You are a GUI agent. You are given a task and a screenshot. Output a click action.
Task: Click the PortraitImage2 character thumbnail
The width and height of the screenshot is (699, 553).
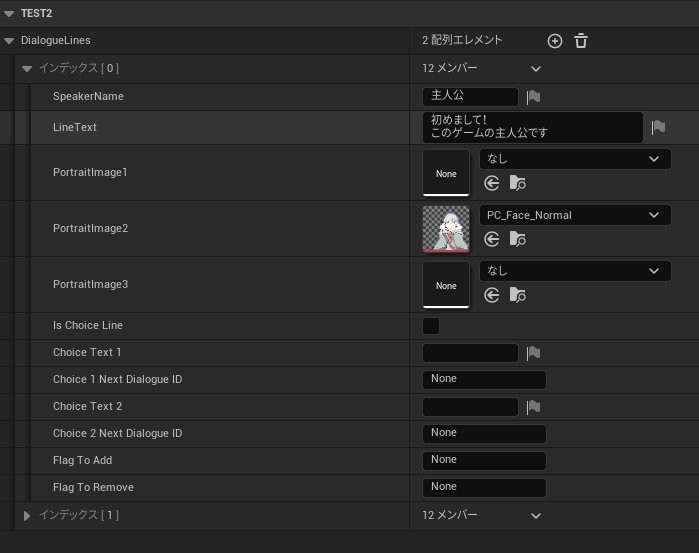446,229
